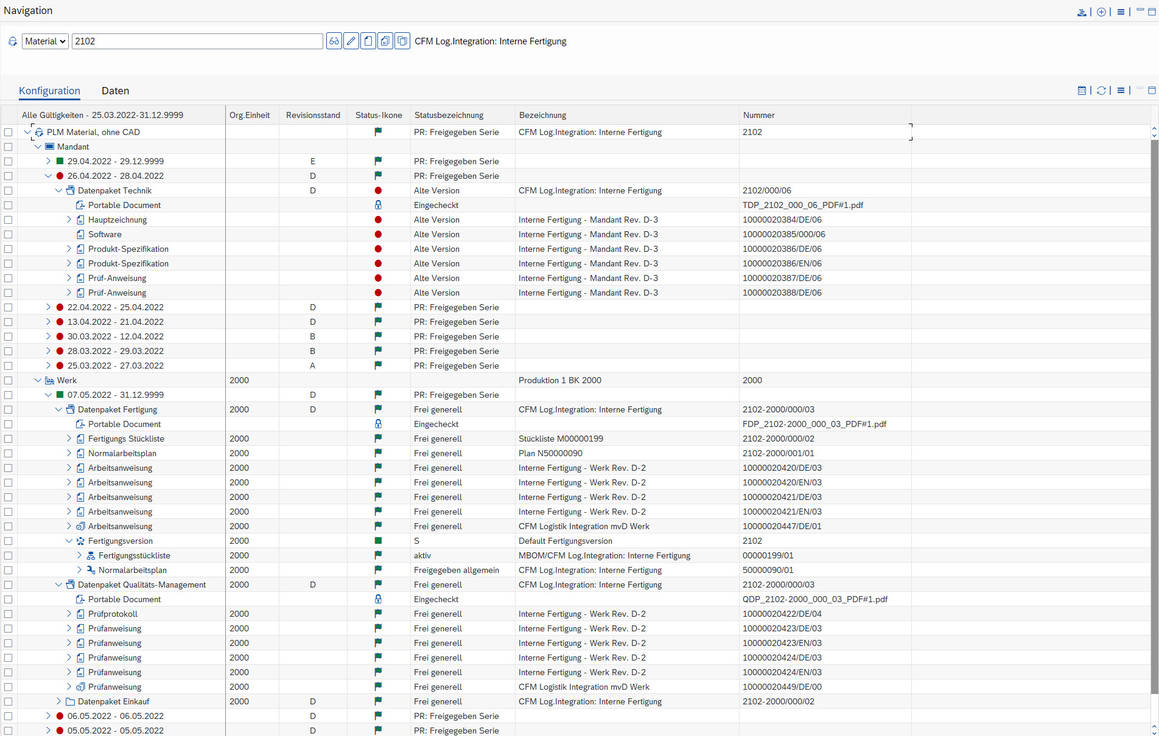Click the green flag in the Fertigungs Stückliste row
This screenshot has width=1159, height=736.
pyautogui.click(x=378, y=438)
